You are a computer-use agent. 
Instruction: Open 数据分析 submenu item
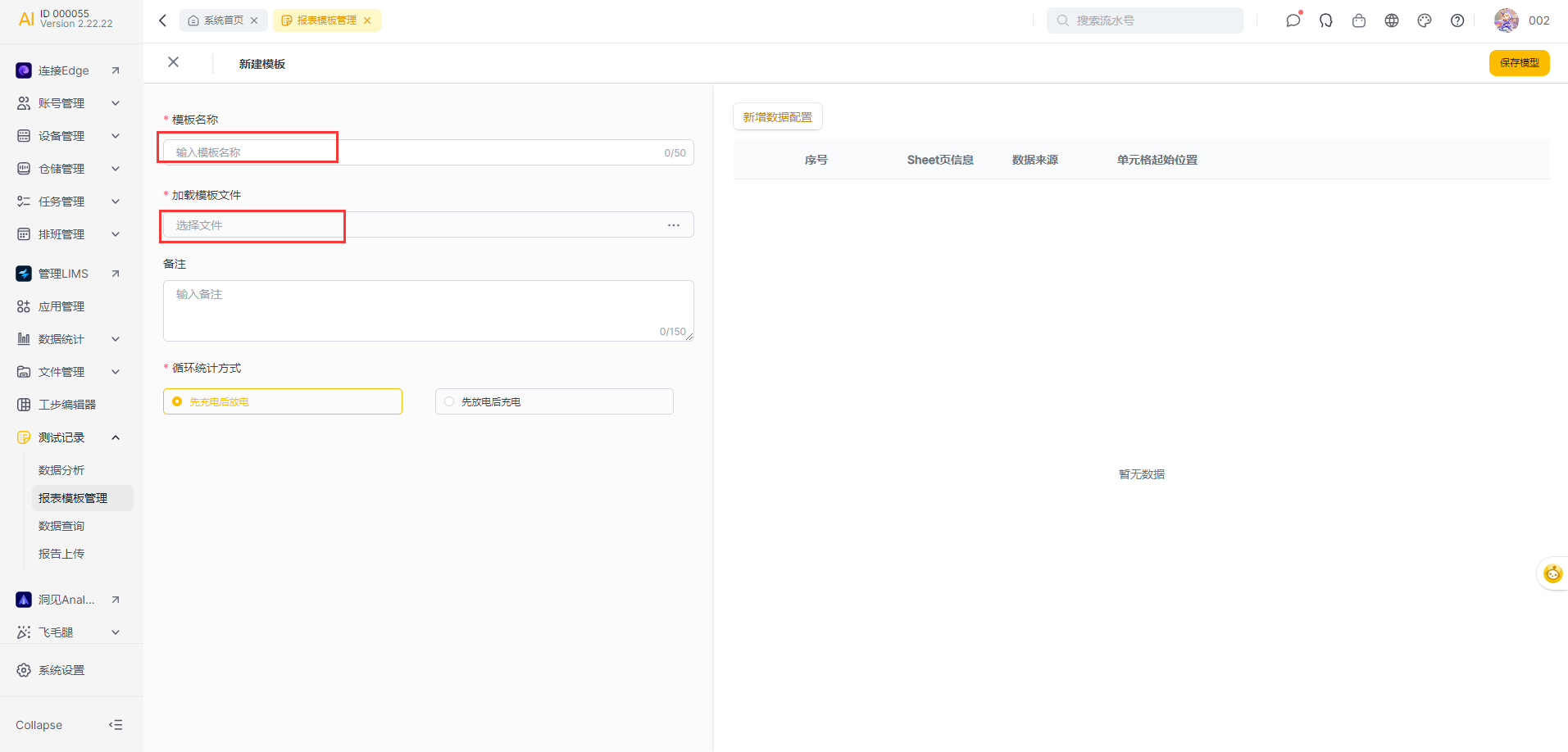[61, 470]
